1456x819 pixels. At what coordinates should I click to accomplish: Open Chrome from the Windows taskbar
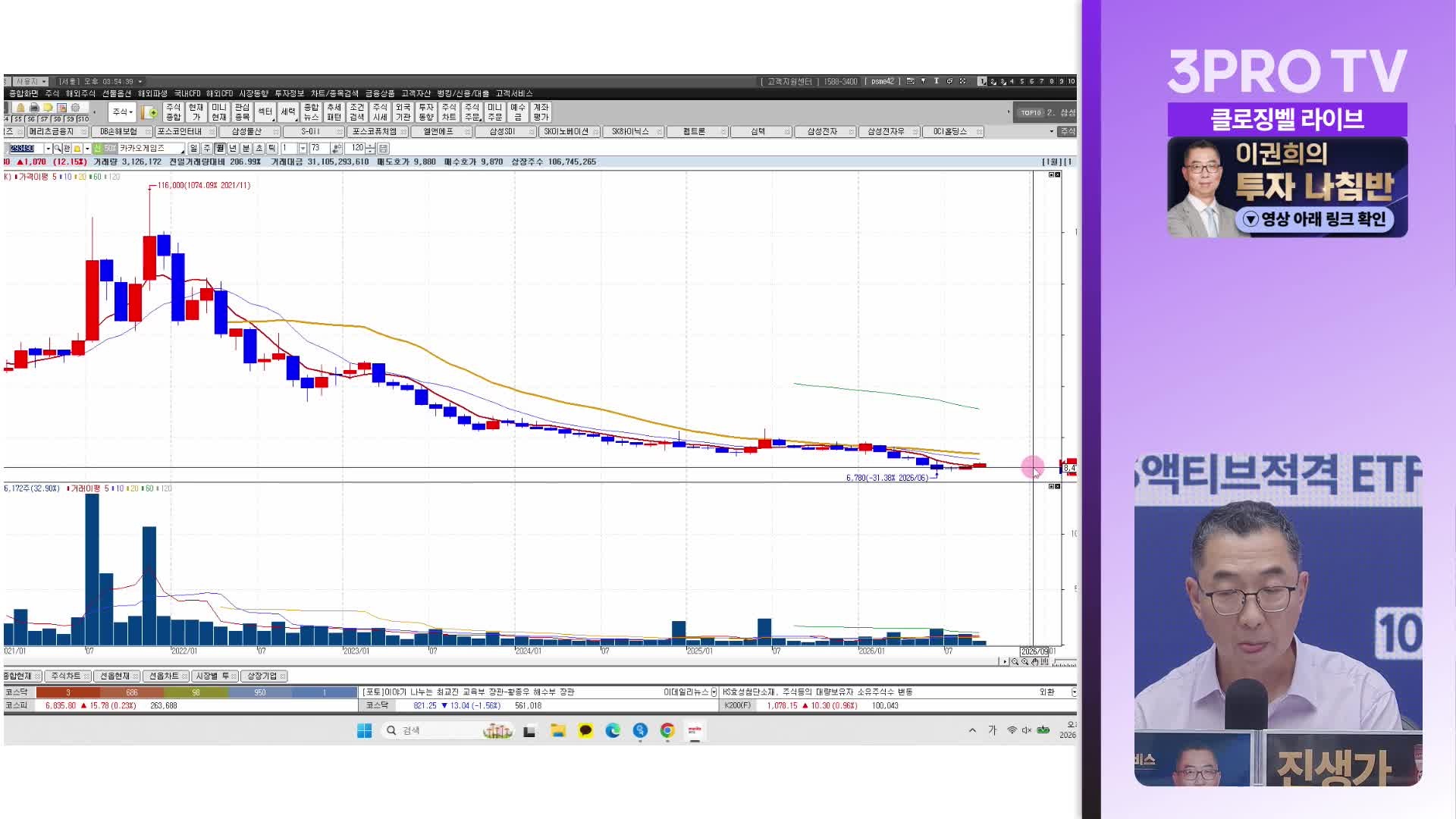667,730
